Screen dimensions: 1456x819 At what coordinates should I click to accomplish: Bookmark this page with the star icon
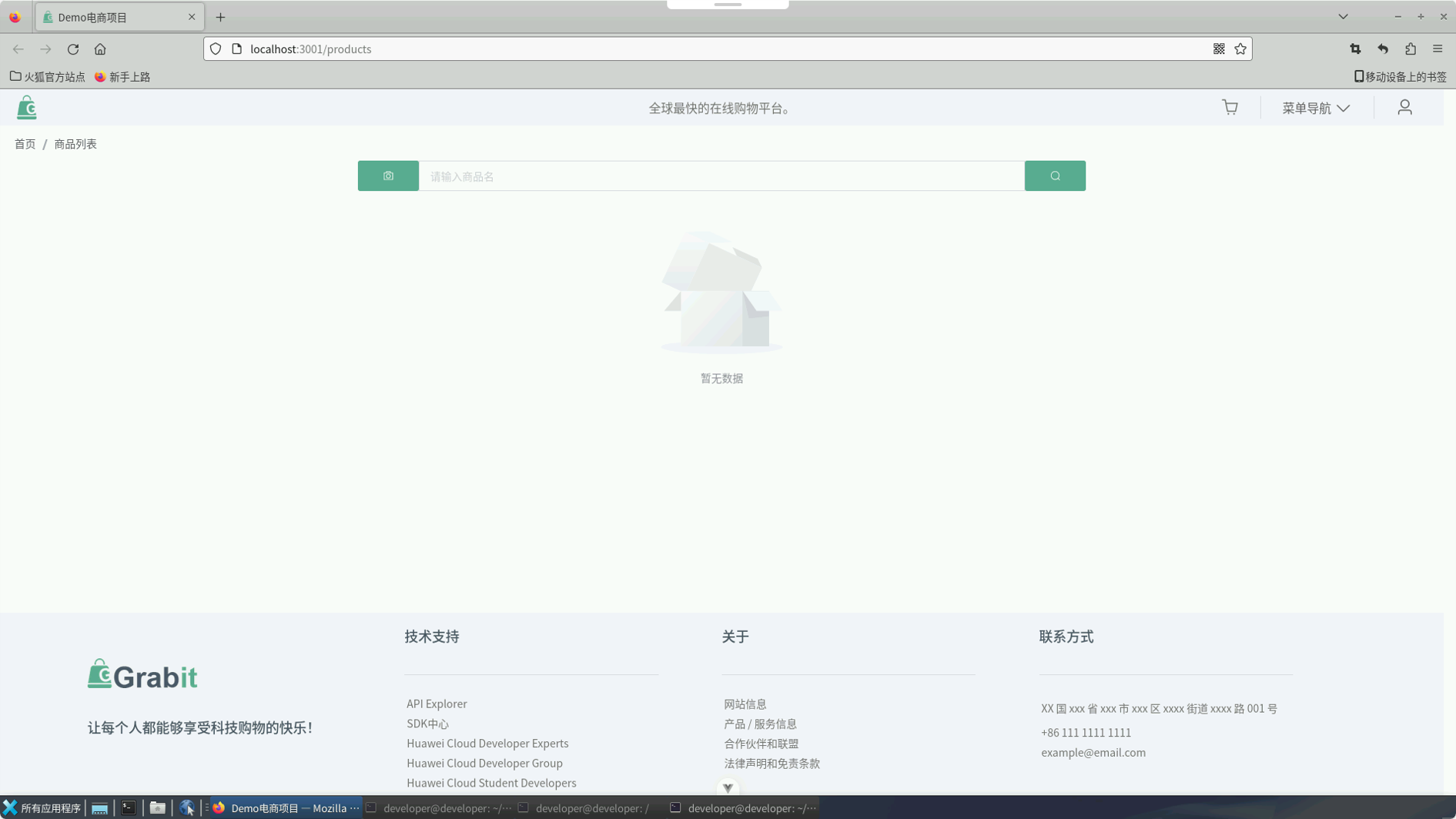1240,49
